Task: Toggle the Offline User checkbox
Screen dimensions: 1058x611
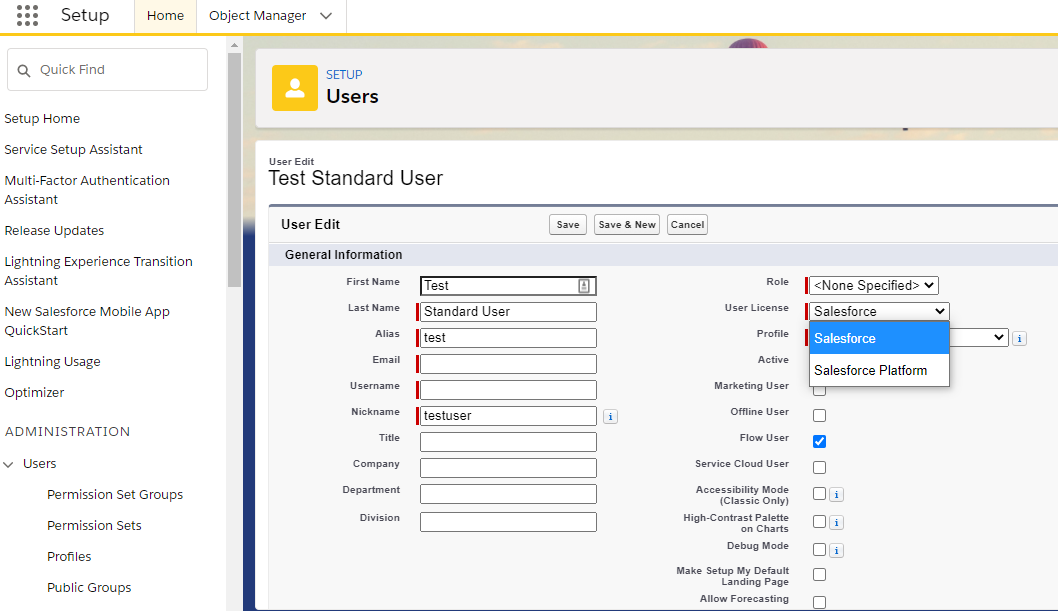Action: point(819,415)
